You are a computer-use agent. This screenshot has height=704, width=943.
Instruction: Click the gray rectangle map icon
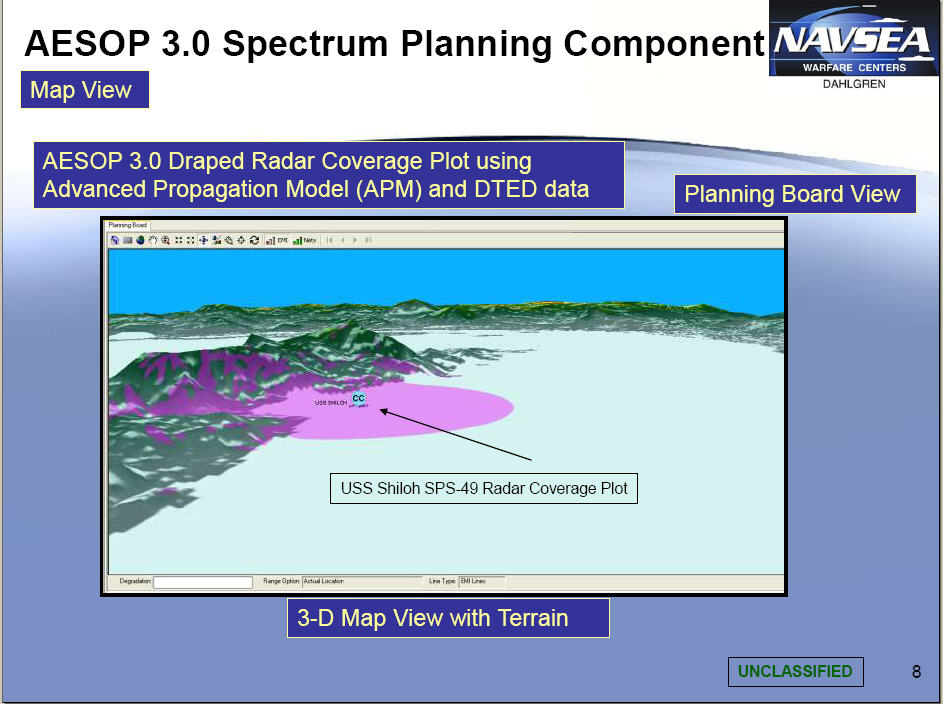tap(127, 240)
